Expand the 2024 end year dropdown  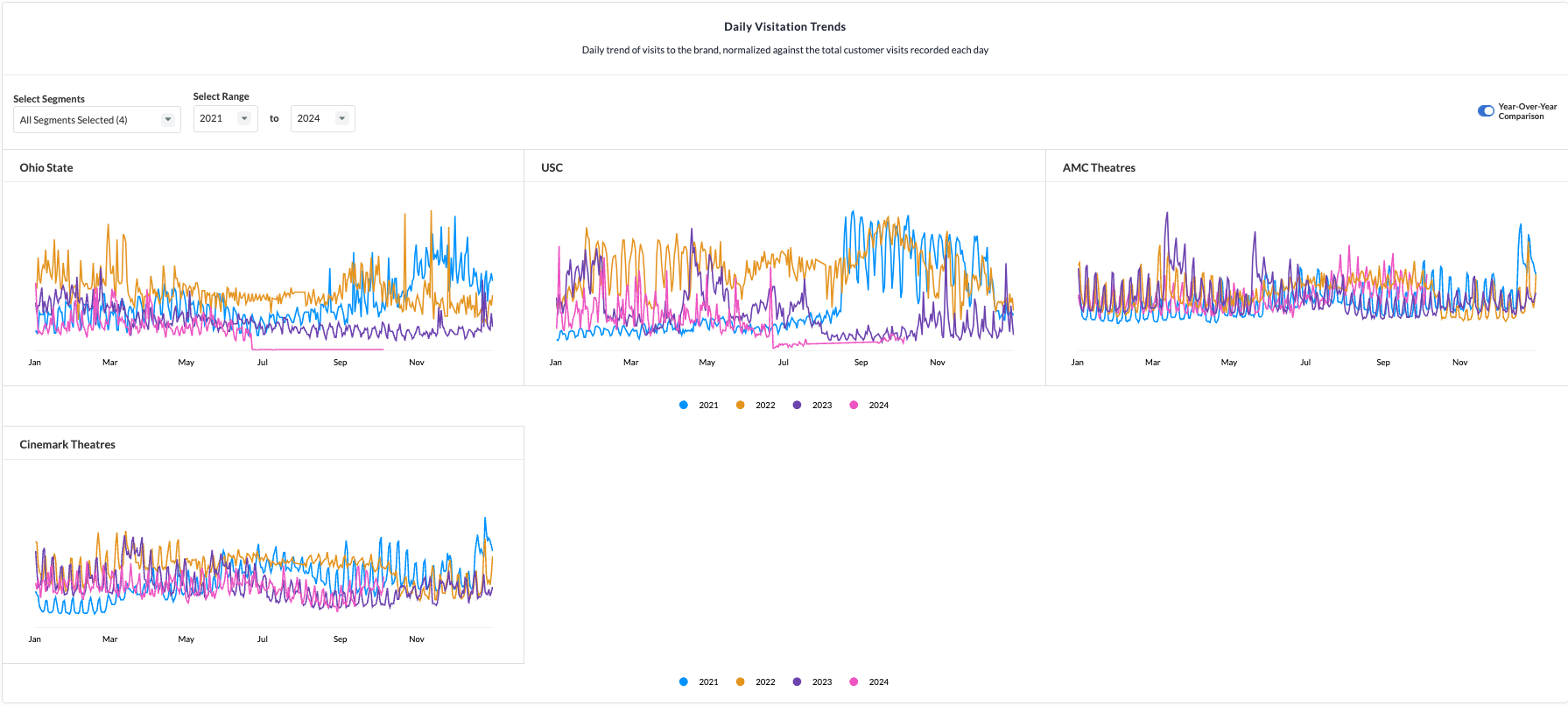(322, 118)
